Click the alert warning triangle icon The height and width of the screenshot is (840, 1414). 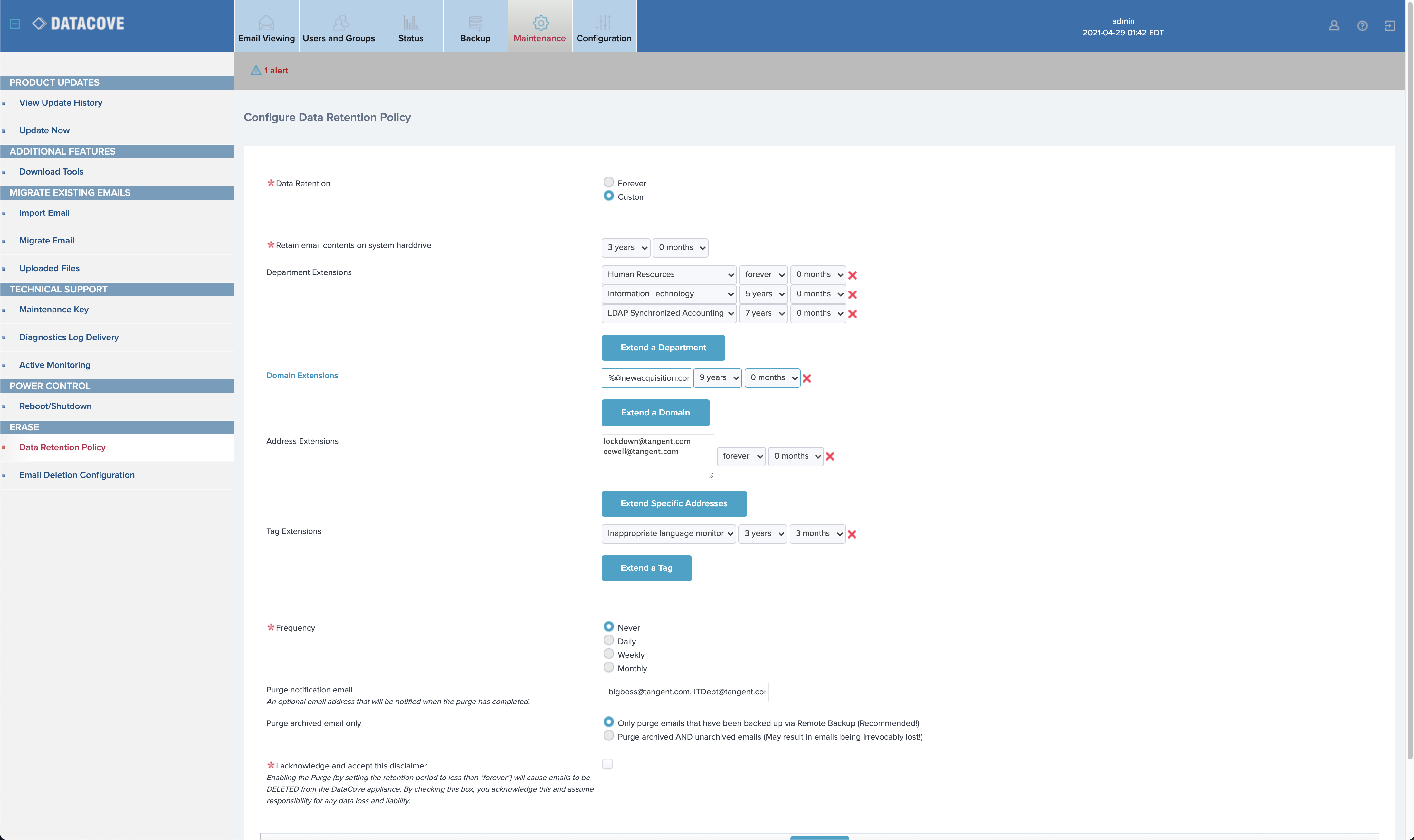tap(256, 71)
